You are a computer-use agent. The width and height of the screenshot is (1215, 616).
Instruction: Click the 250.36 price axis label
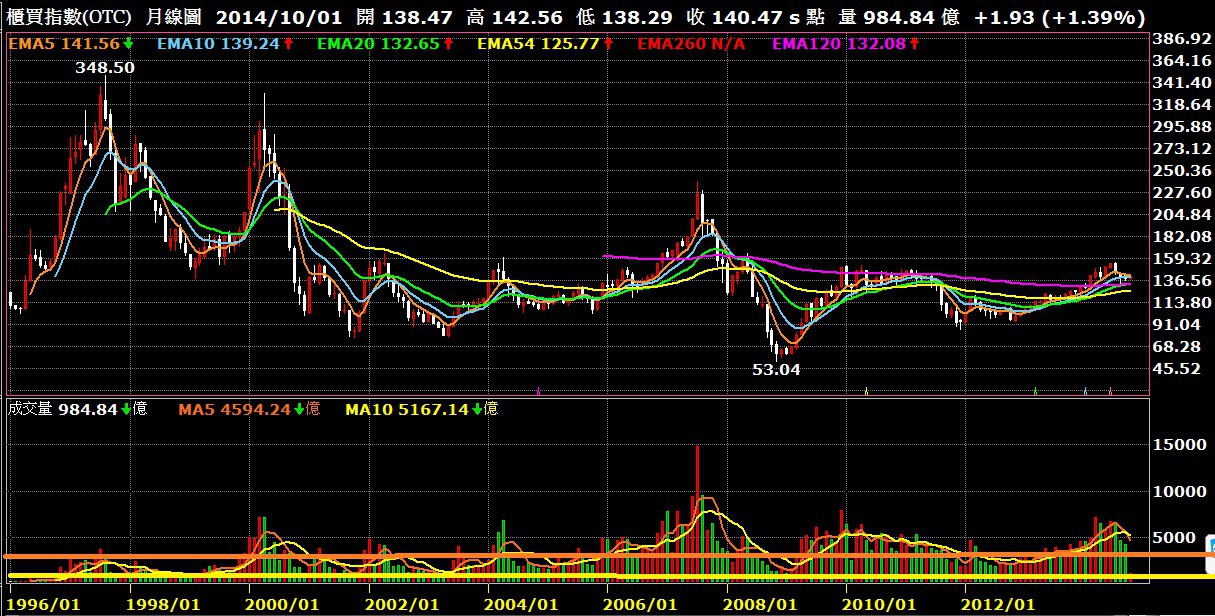pyautogui.click(x=1182, y=171)
